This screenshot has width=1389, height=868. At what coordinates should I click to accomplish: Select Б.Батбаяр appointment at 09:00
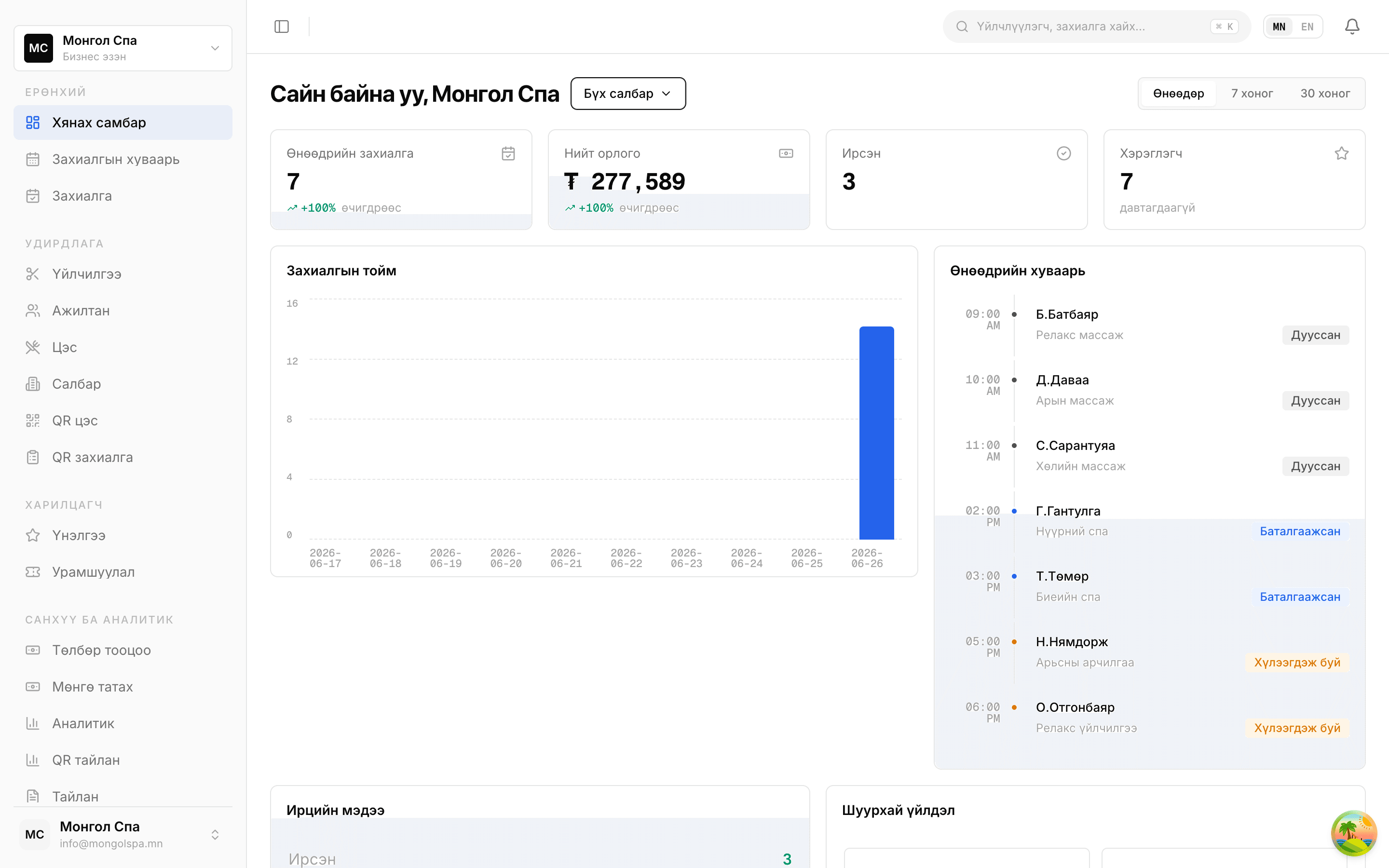pyautogui.click(x=1150, y=325)
